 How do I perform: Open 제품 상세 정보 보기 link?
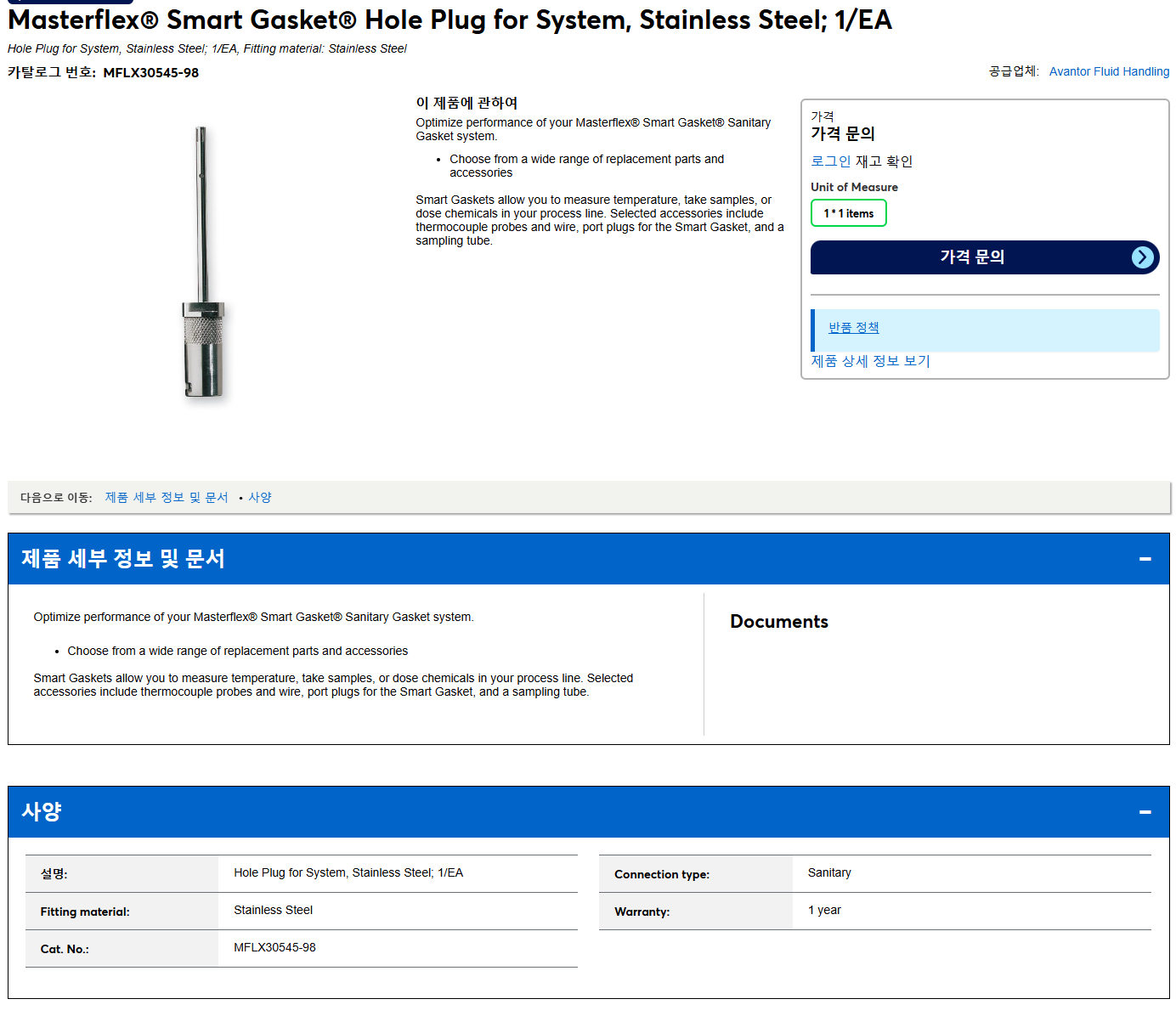click(x=870, y=361)
